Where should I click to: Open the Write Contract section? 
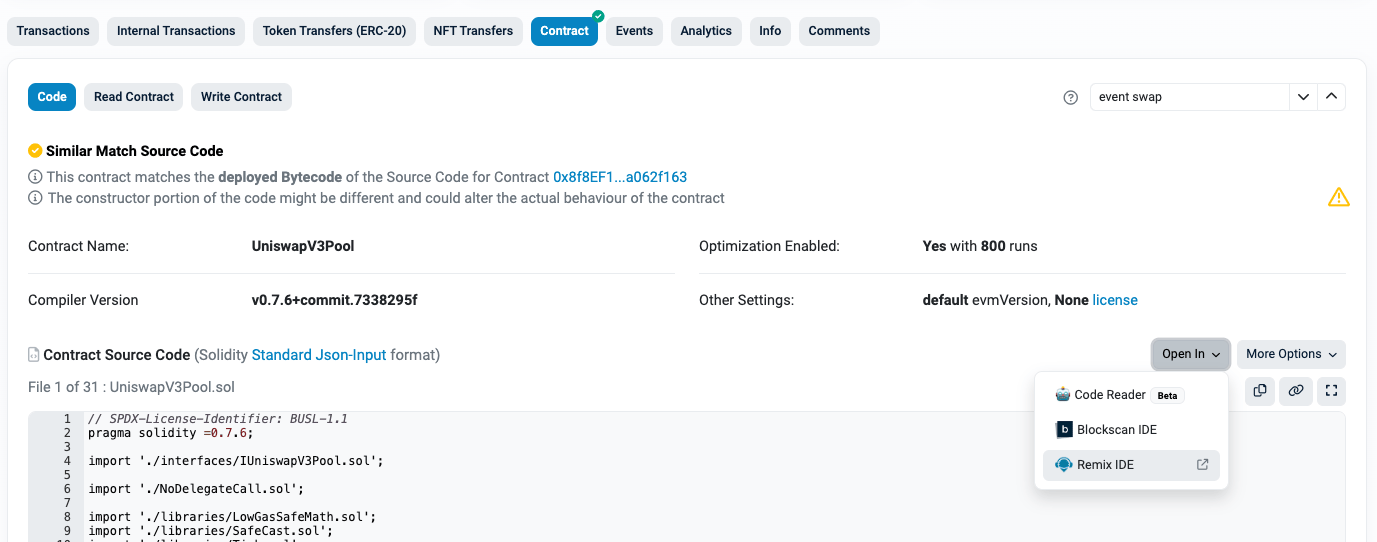click(241, 97)
